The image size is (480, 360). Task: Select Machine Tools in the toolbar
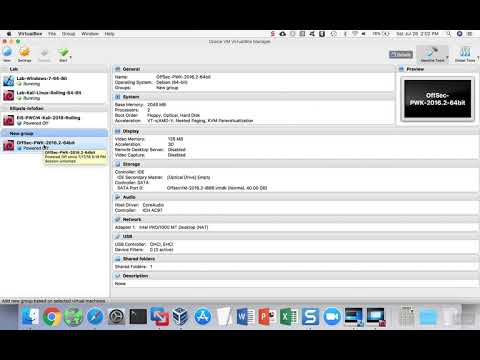[x=432, y=54]
